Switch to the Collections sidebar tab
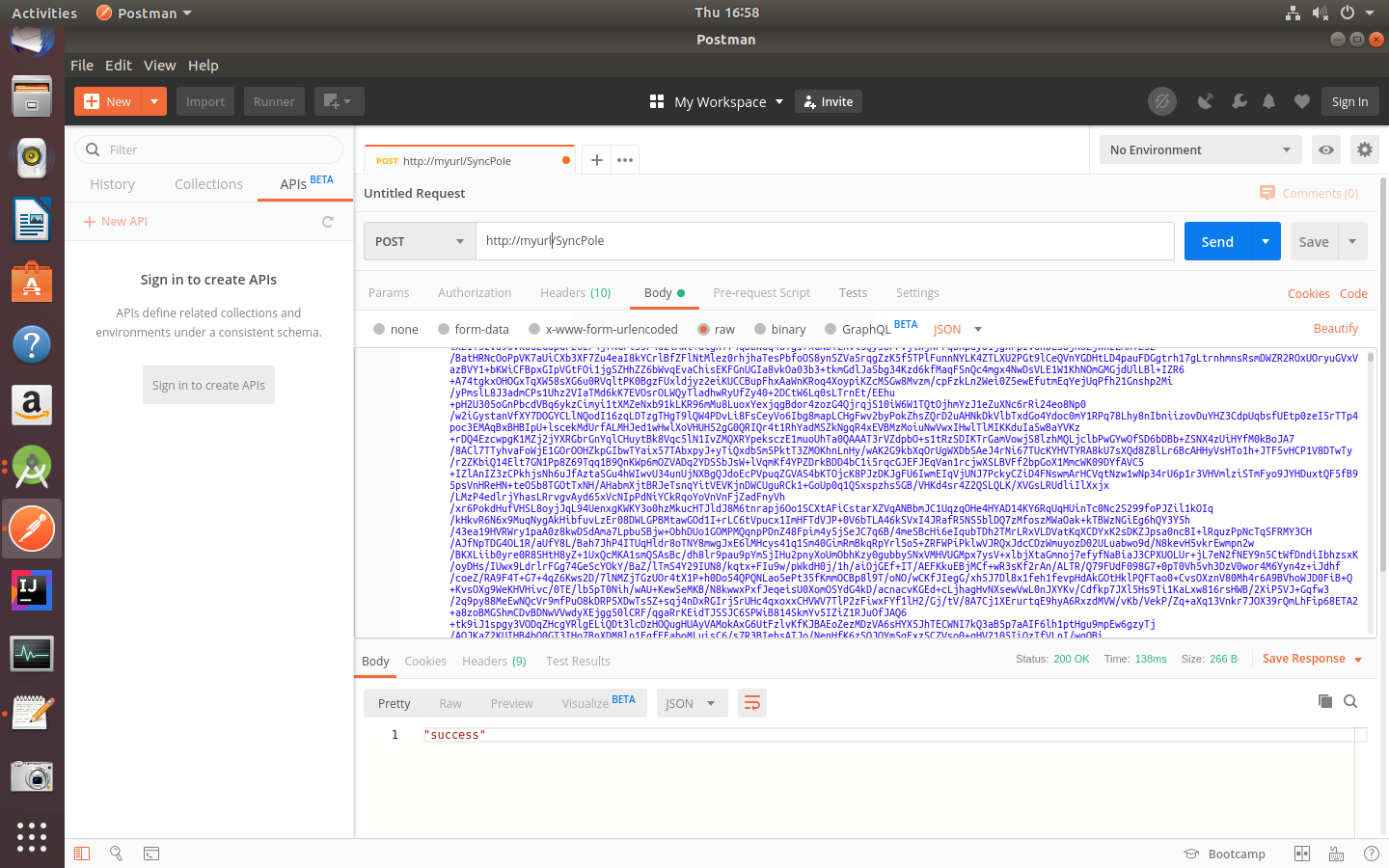This screenshot has width=1389, height=868. 208,184
